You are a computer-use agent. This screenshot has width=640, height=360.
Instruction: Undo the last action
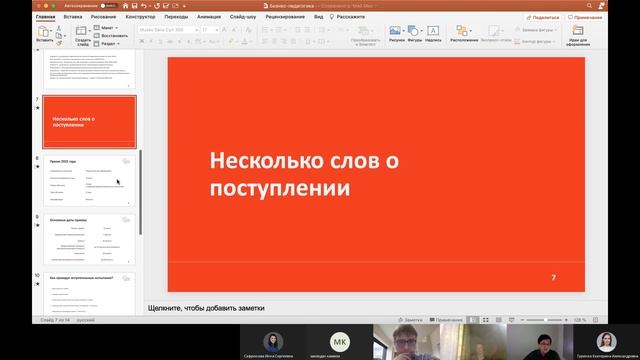point(143,6)
